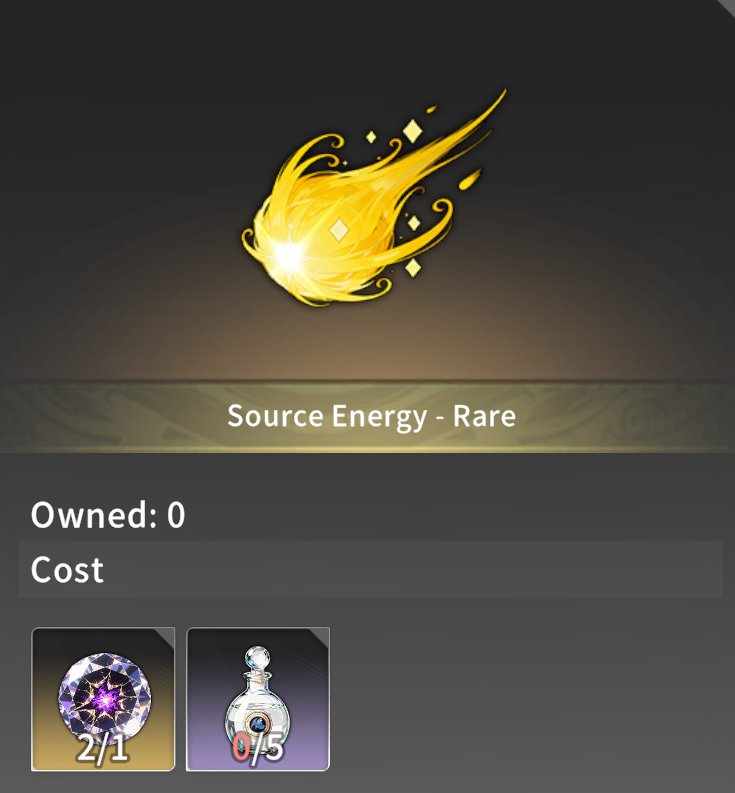Click the round stopper of the potion bottle
The width and height of the screenshot is (735, 793).
coord(257,658)
